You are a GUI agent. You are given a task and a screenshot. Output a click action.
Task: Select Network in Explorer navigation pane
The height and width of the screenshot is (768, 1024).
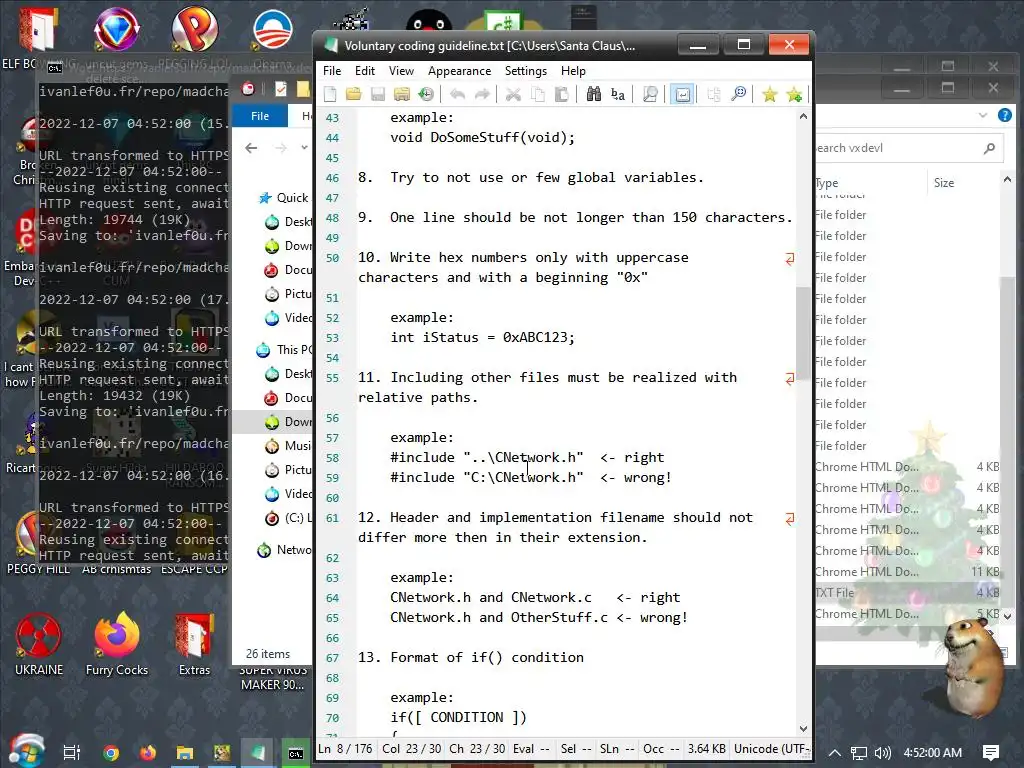click(x=284, y=550)
